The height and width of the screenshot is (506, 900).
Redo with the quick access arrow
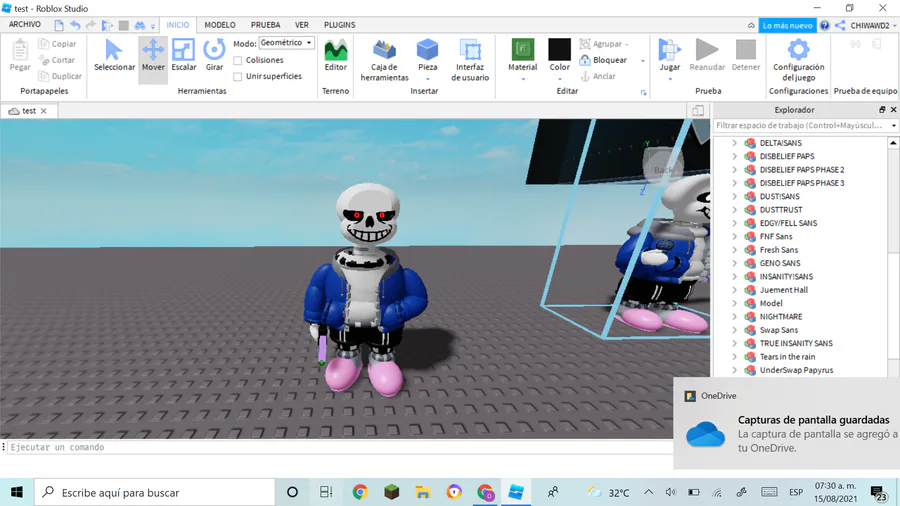tap(91, 25)
